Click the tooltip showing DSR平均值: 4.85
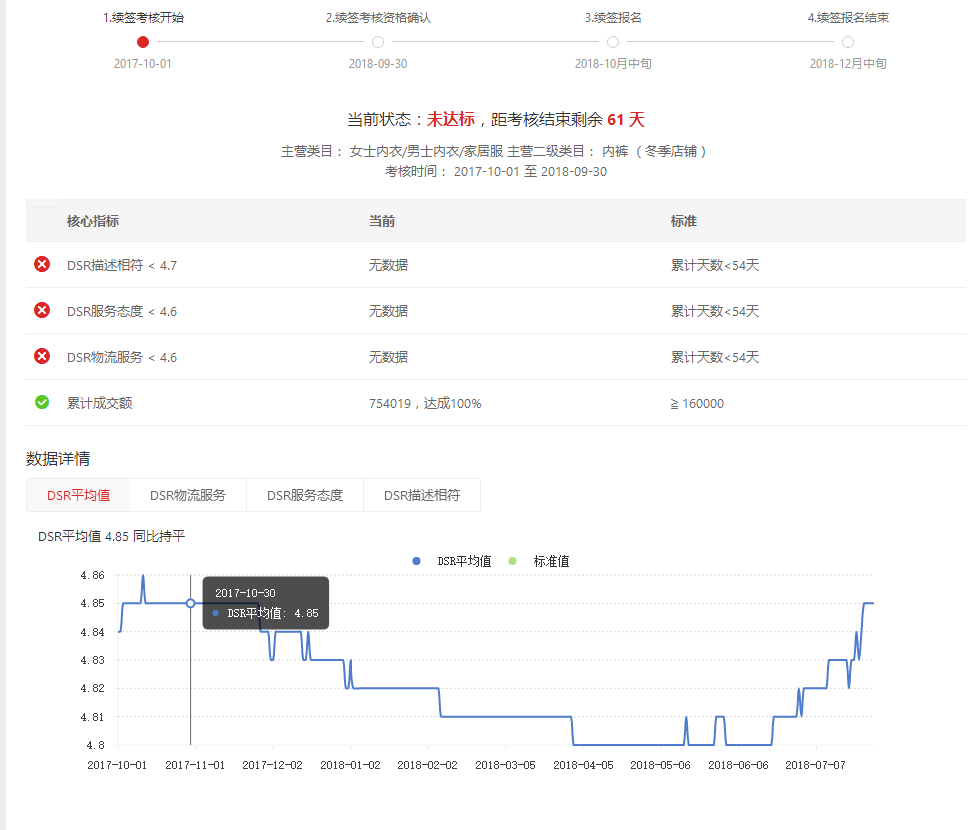Image resolution: width=973 pixels, height=830 pixels. [266, 603]
